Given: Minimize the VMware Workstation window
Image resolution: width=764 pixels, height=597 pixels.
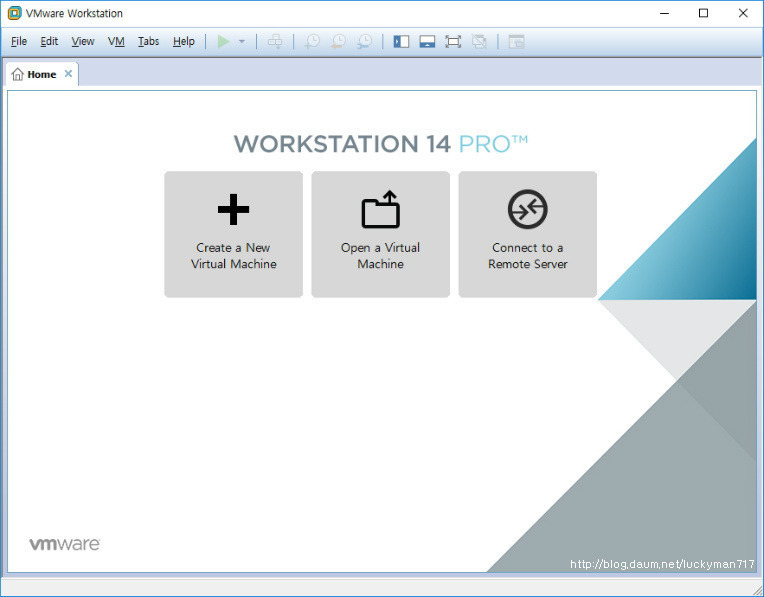Looking at the screenshot, I should coord(665,13).
